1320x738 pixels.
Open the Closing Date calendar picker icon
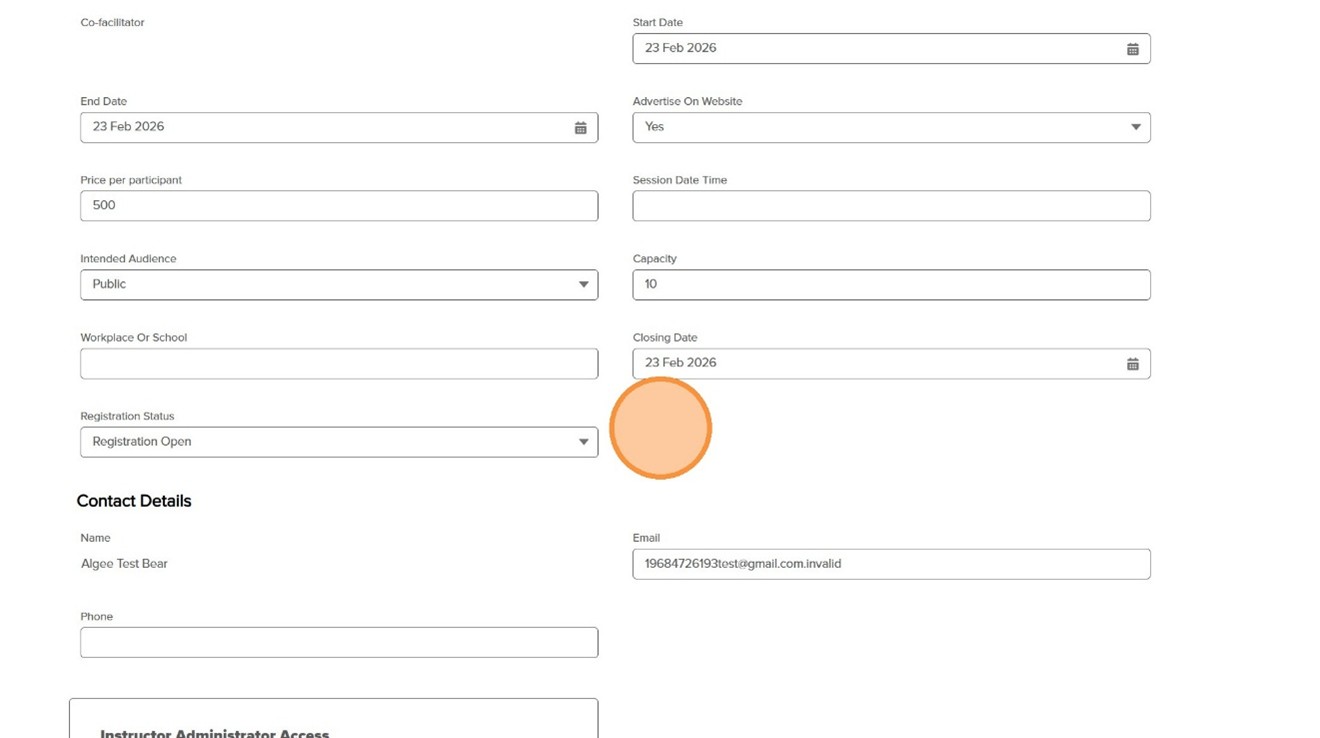[x=1132, y=364]
